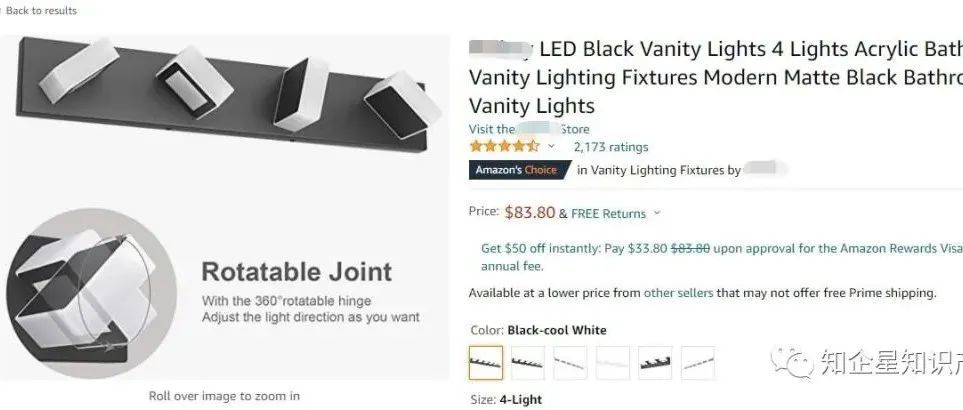Click the Amazon's Choice badge

point(517,170)
